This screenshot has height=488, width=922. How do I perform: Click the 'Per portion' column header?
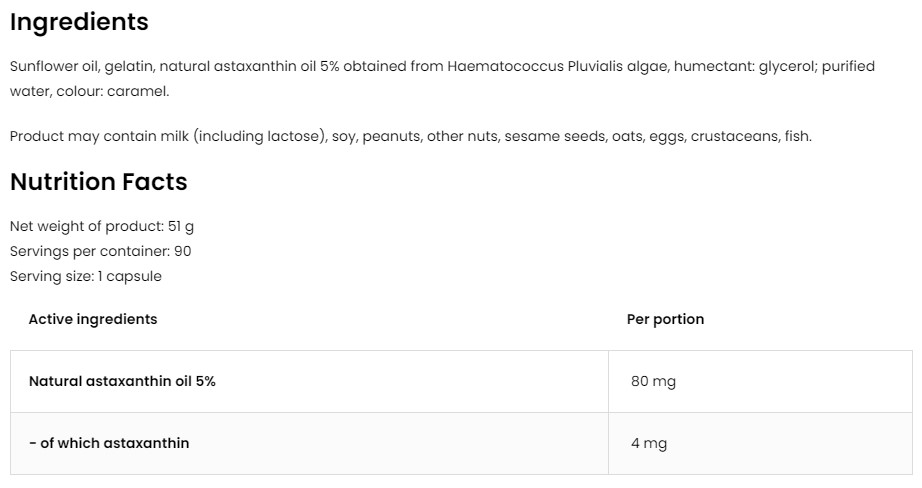click(x=665, y=319)
